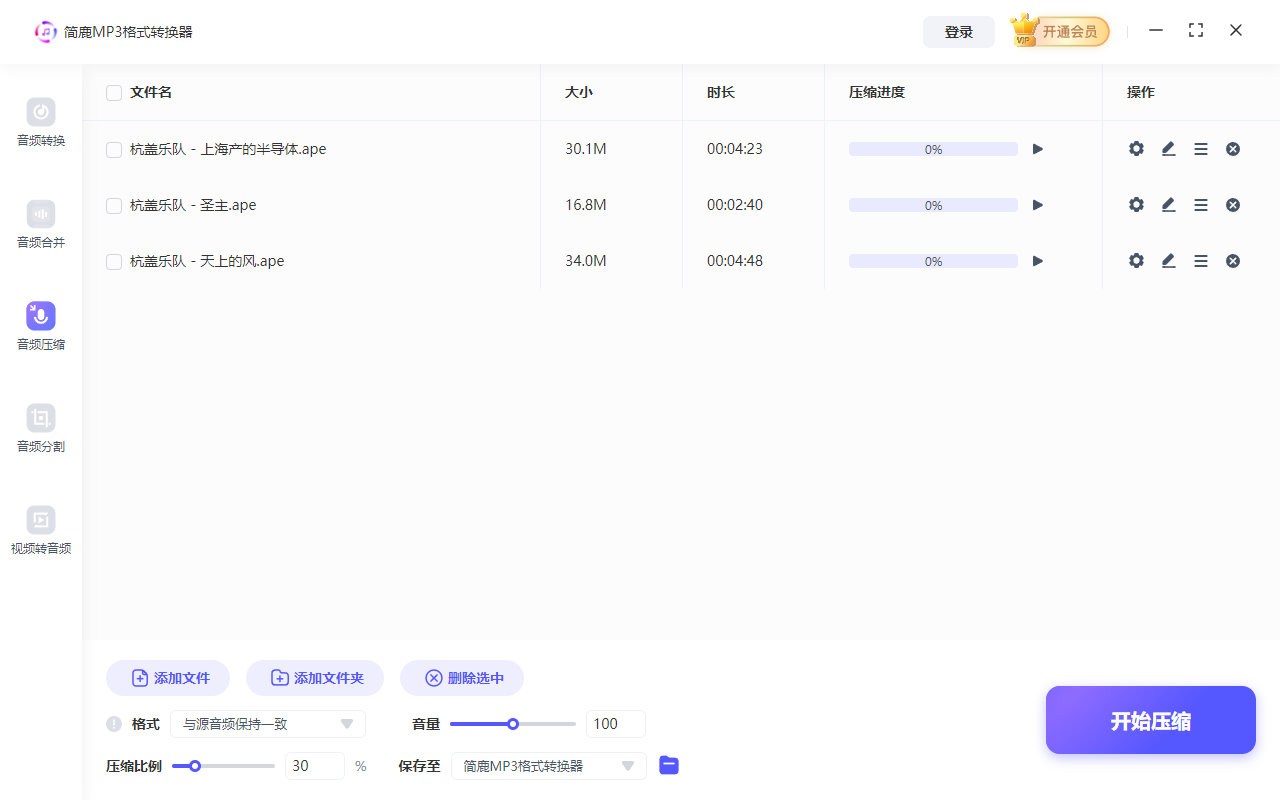The image size is (1280, 800).
Task: Select the checkbox for 上海产的半导体.ape
Action: tap(113, 148)
